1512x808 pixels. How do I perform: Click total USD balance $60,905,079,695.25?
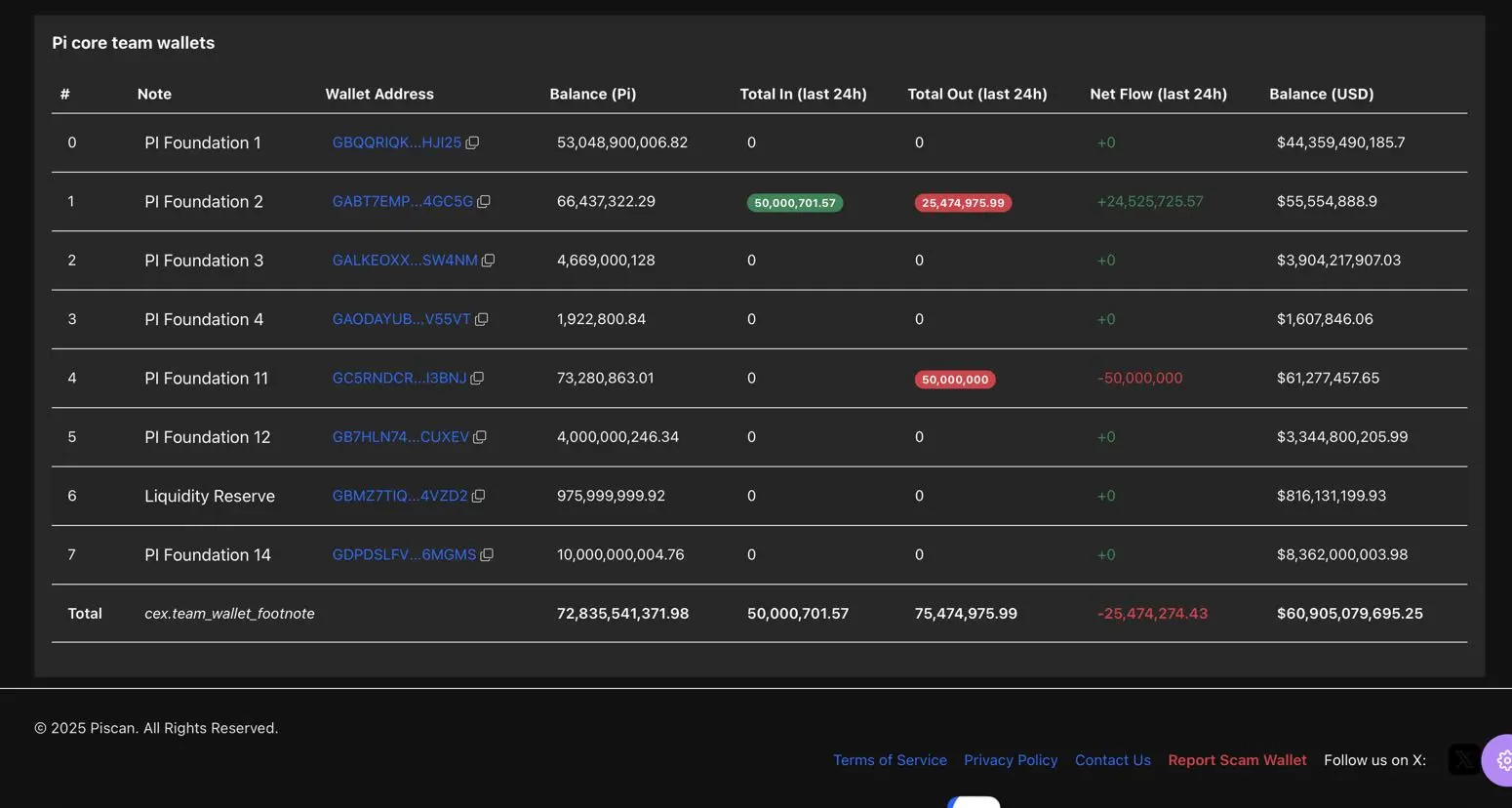click(1349, 614)
